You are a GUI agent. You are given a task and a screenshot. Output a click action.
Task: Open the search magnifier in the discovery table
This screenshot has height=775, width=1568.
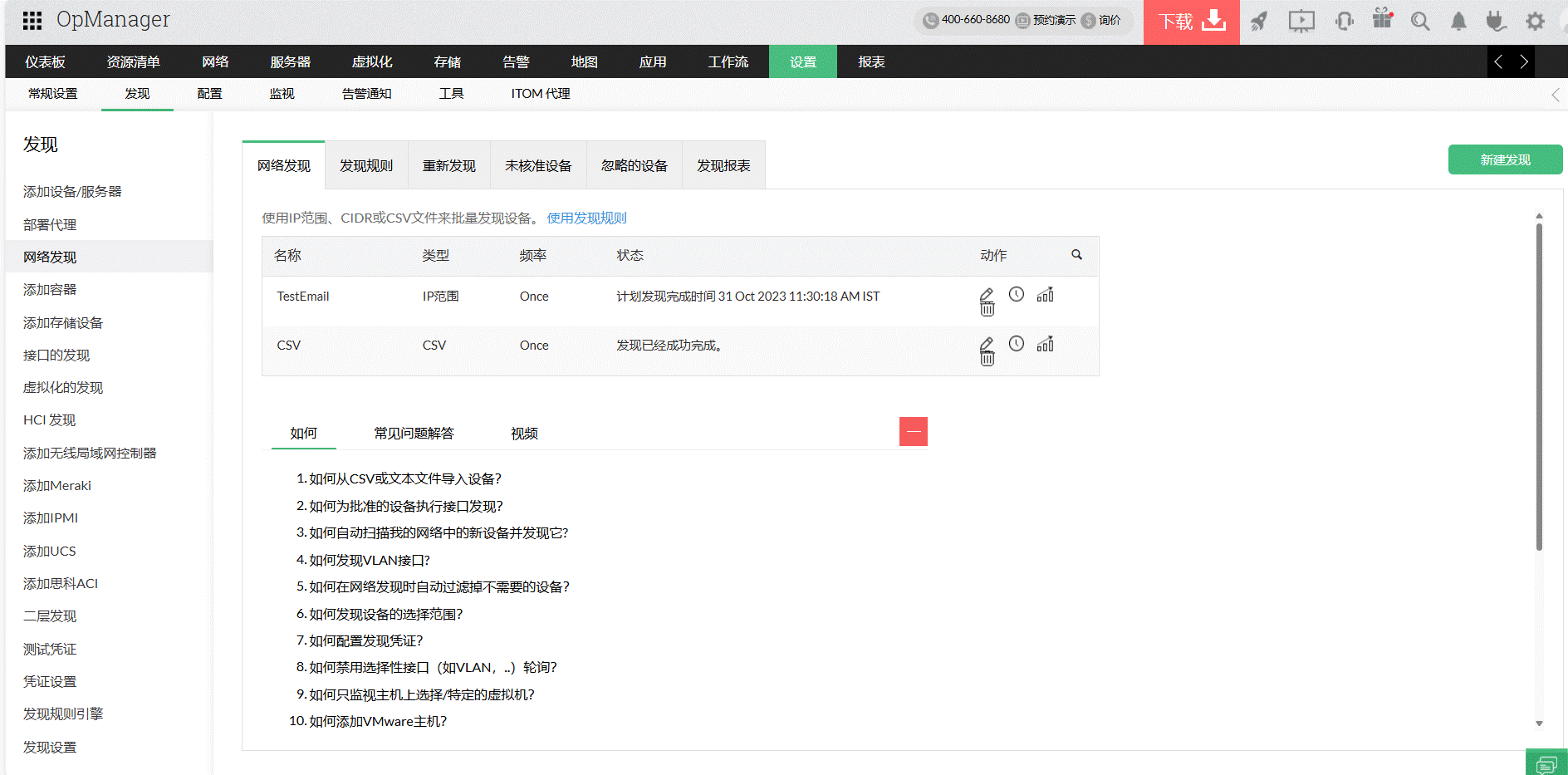(1077, 255)
